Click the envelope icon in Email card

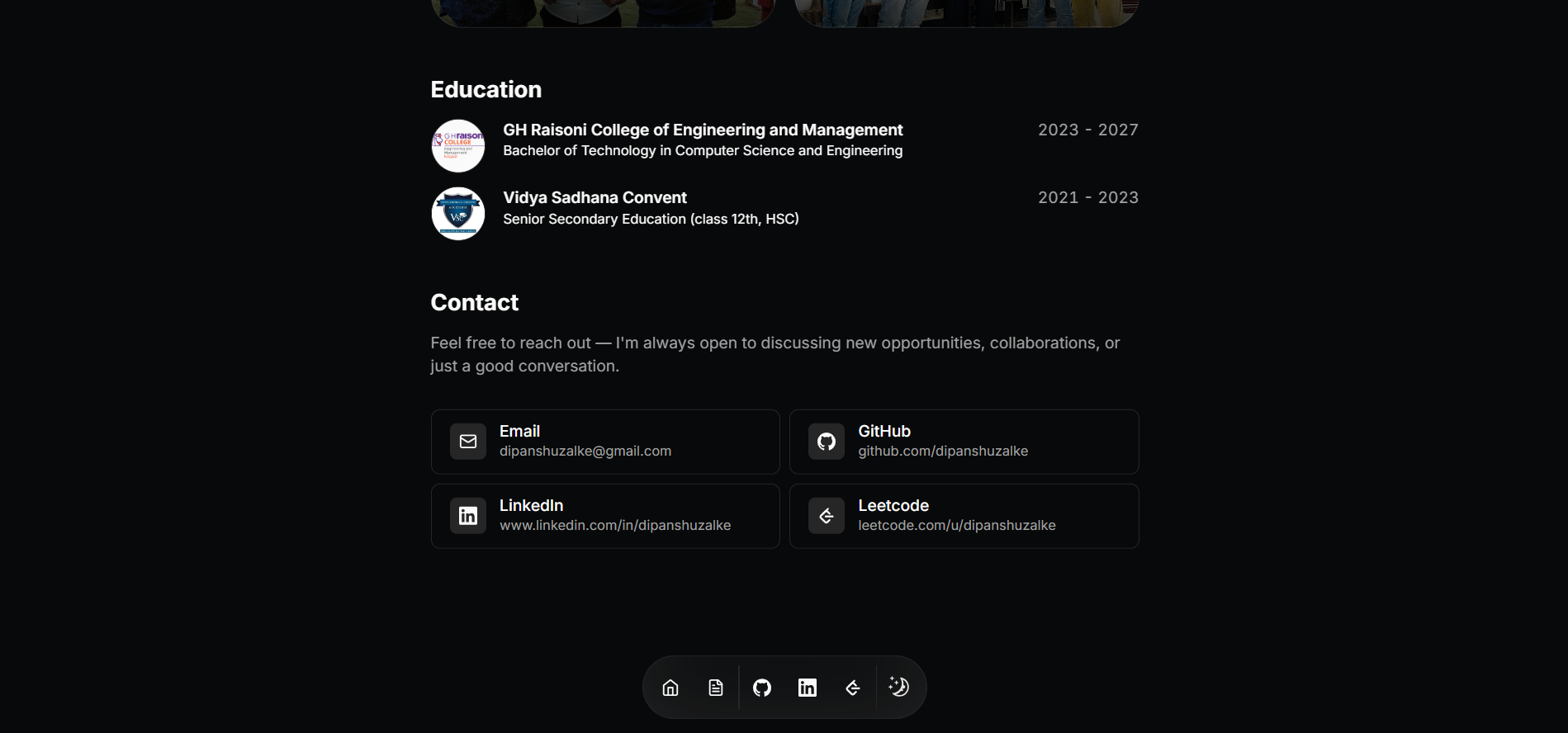(x=468, y=442)
